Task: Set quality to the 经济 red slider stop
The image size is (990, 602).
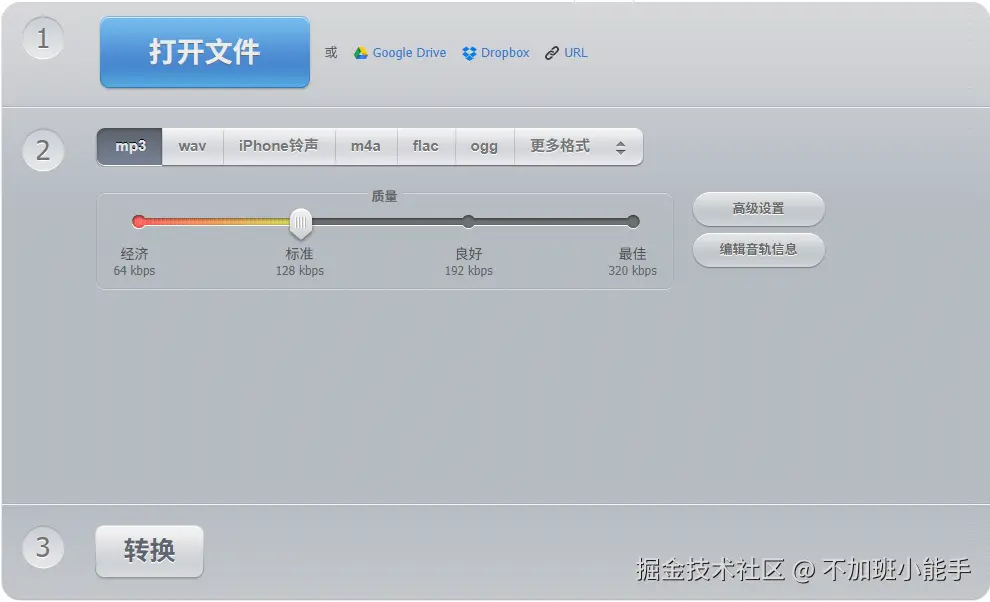Action: coord(139,221)
